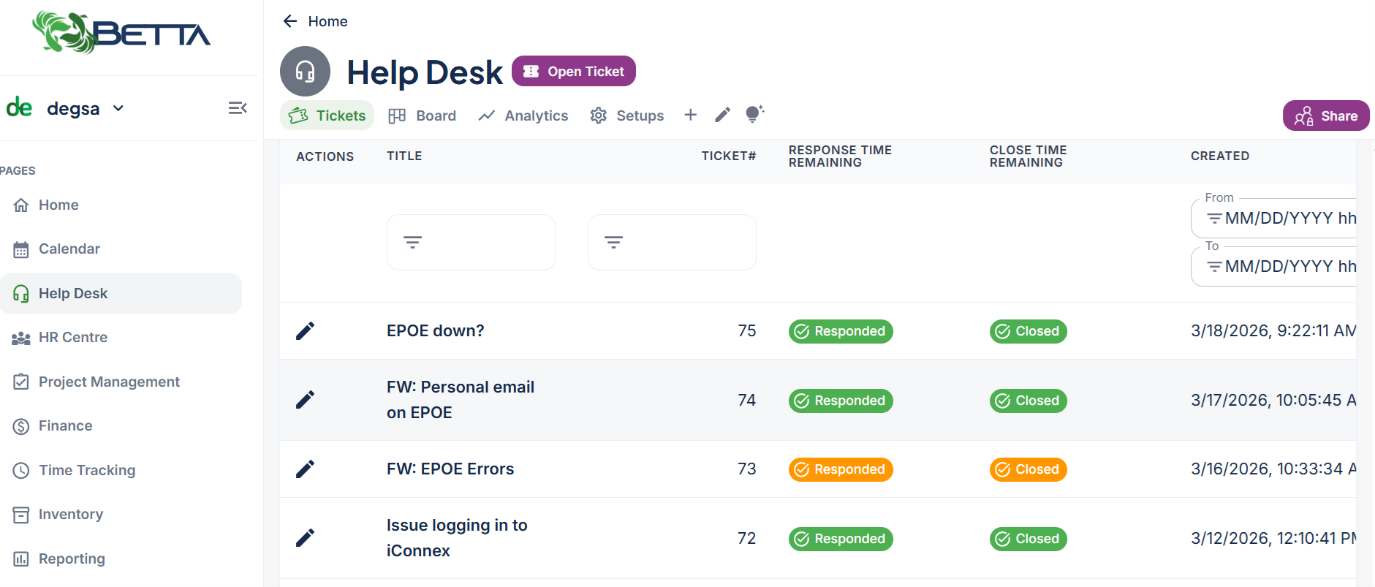Image resolution: width=1375 pixels, height=587 pixels.
Task: Click the pencil icon beside the tabs
Action: pyautogui.click(x=723, y=115)
